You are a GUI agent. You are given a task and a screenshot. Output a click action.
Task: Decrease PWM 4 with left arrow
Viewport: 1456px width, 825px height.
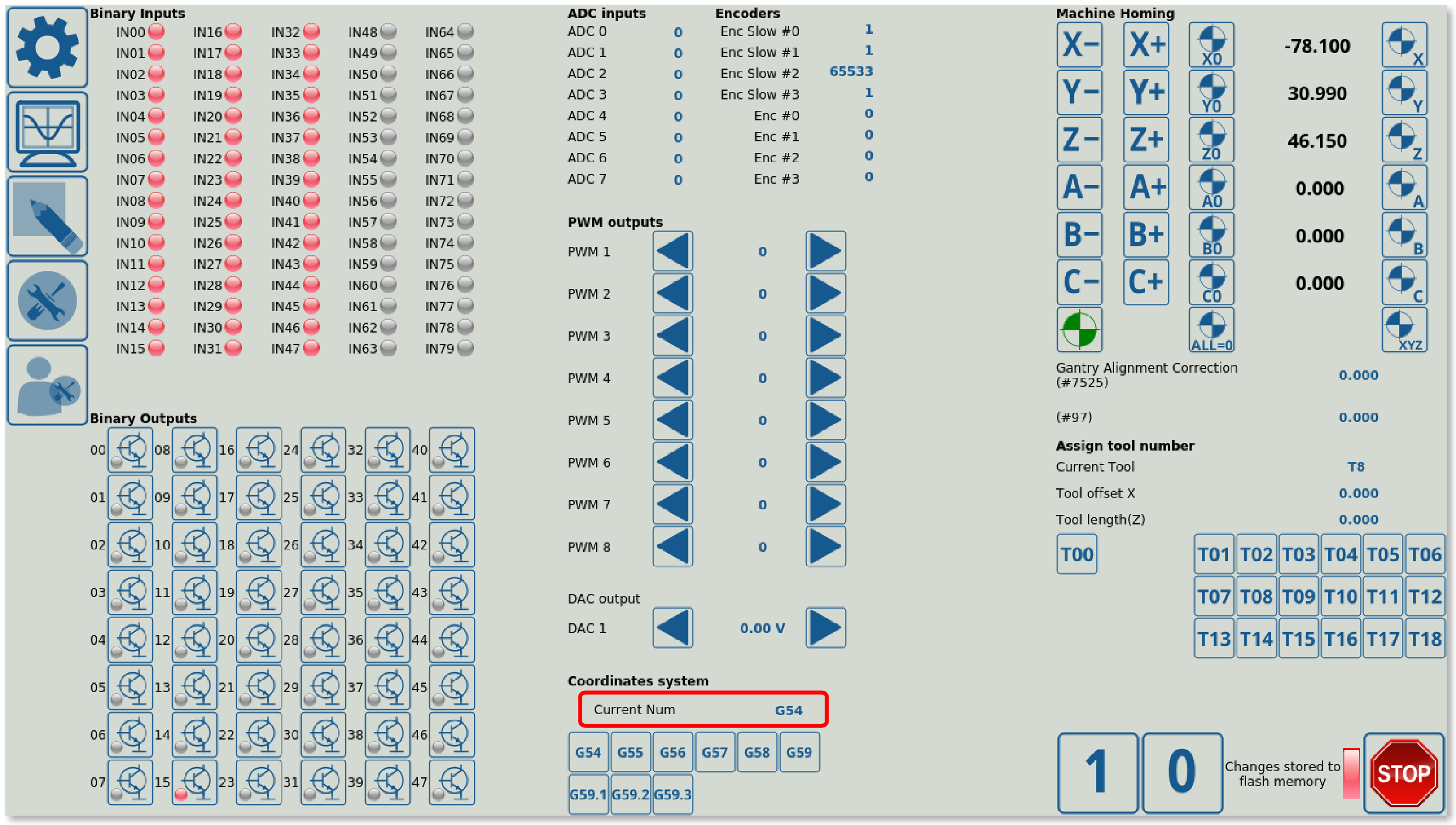click(x=673, y=378)
